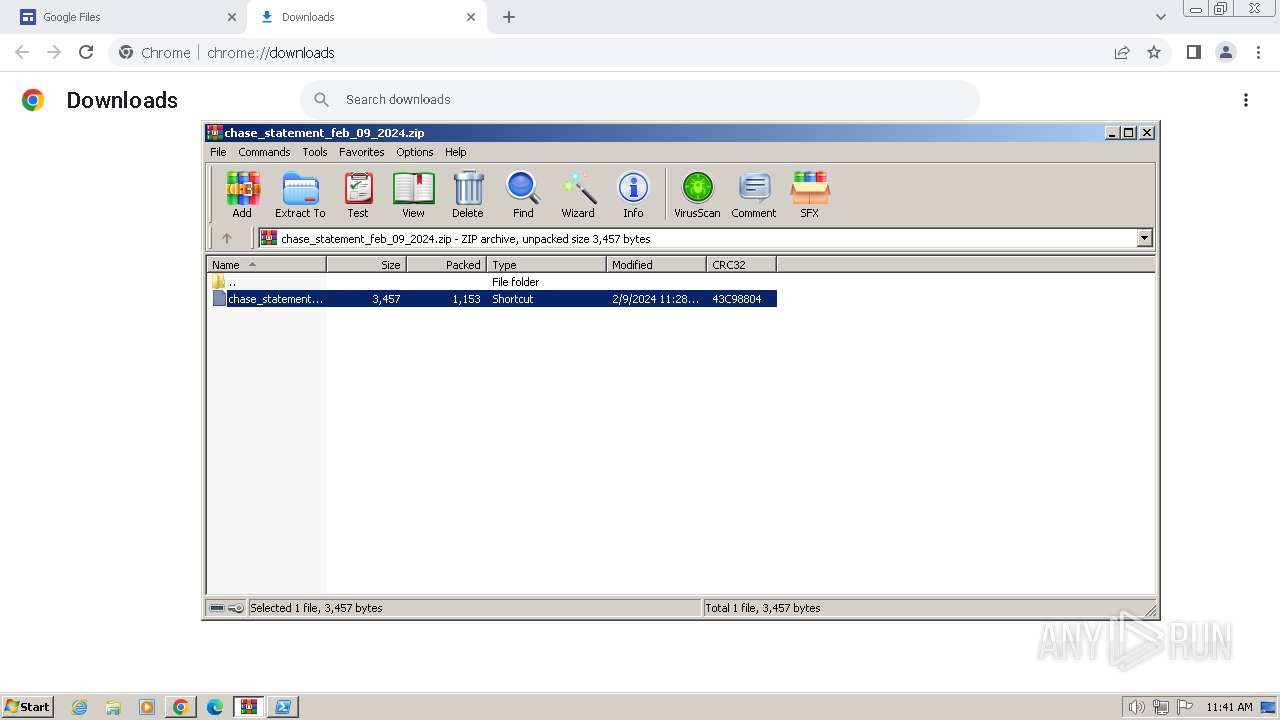
Task: Click the PowerShell taskbar icon
Action: [283, 707]
